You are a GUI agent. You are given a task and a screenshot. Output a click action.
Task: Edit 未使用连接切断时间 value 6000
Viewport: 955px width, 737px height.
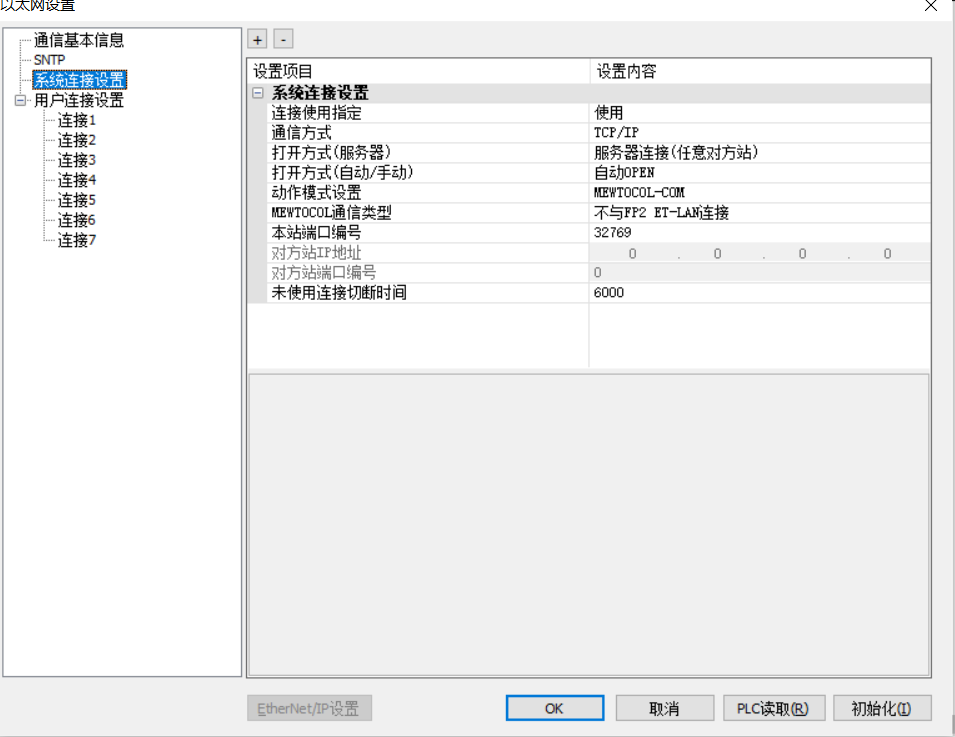pyautogui.click(x=760, y=293)
